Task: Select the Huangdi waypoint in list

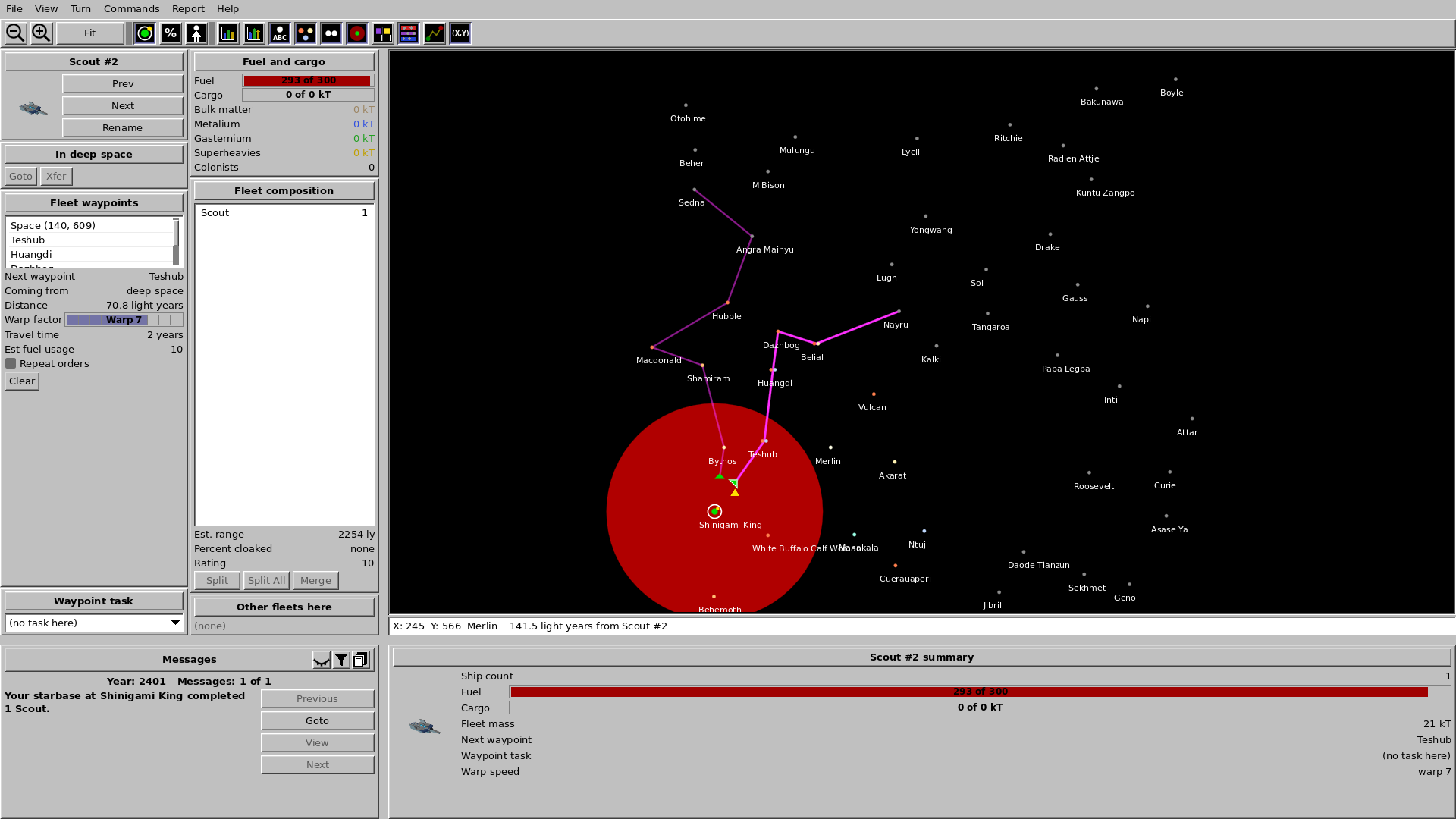Action: coord(91,254)
